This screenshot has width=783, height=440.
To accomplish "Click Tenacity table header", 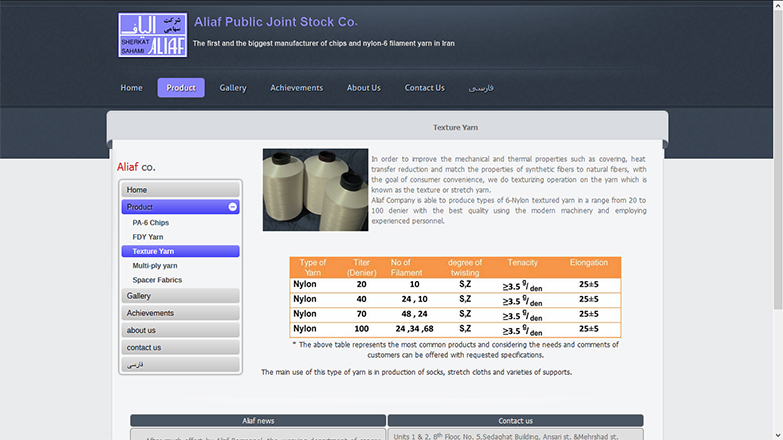I will (523, 263).
